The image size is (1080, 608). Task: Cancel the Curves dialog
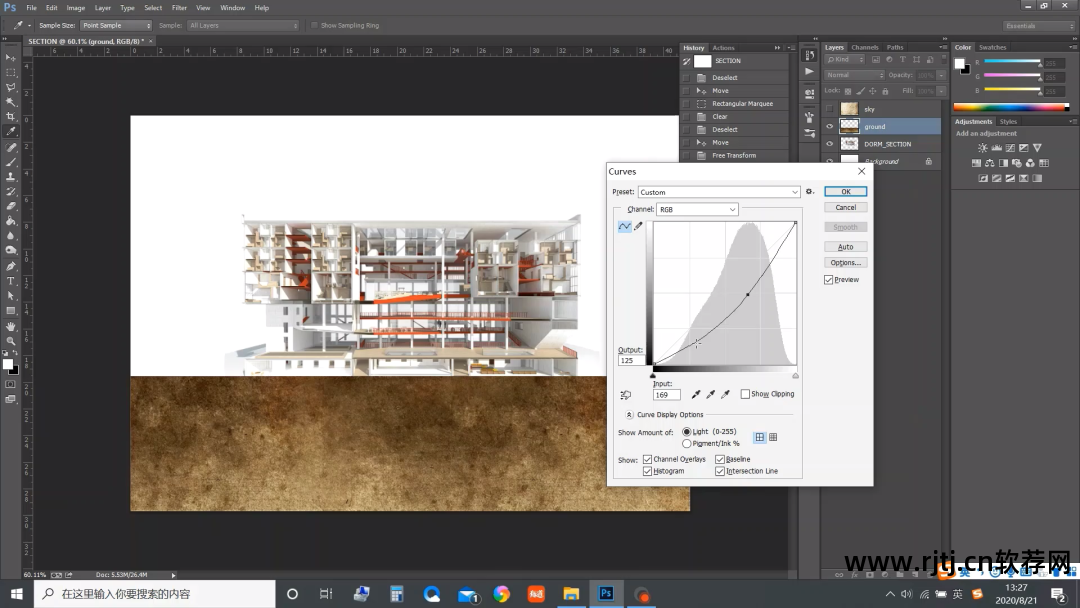(x=845, y=207)
